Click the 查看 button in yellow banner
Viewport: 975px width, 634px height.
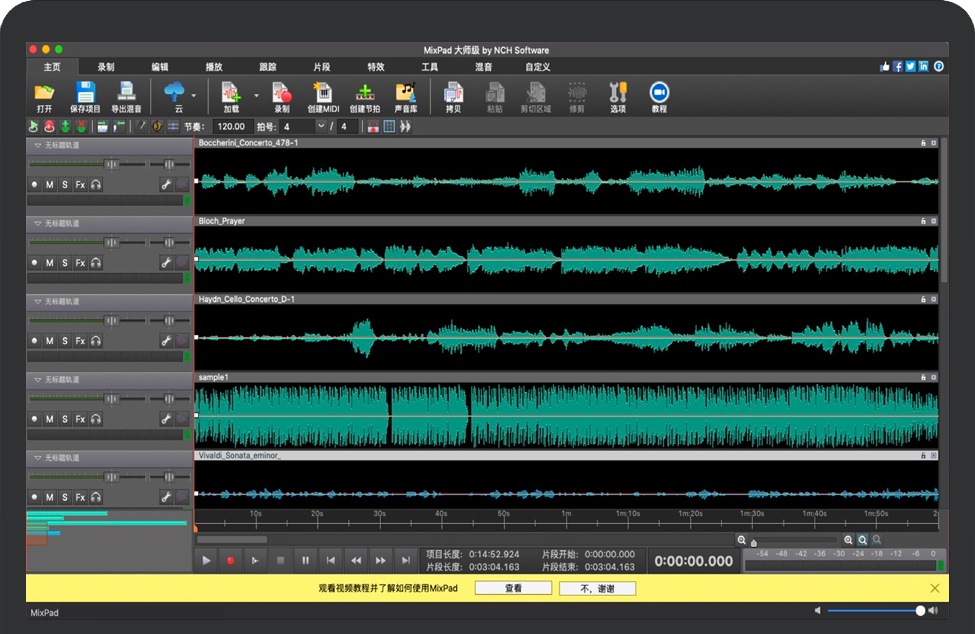click(x=513, y=589)
